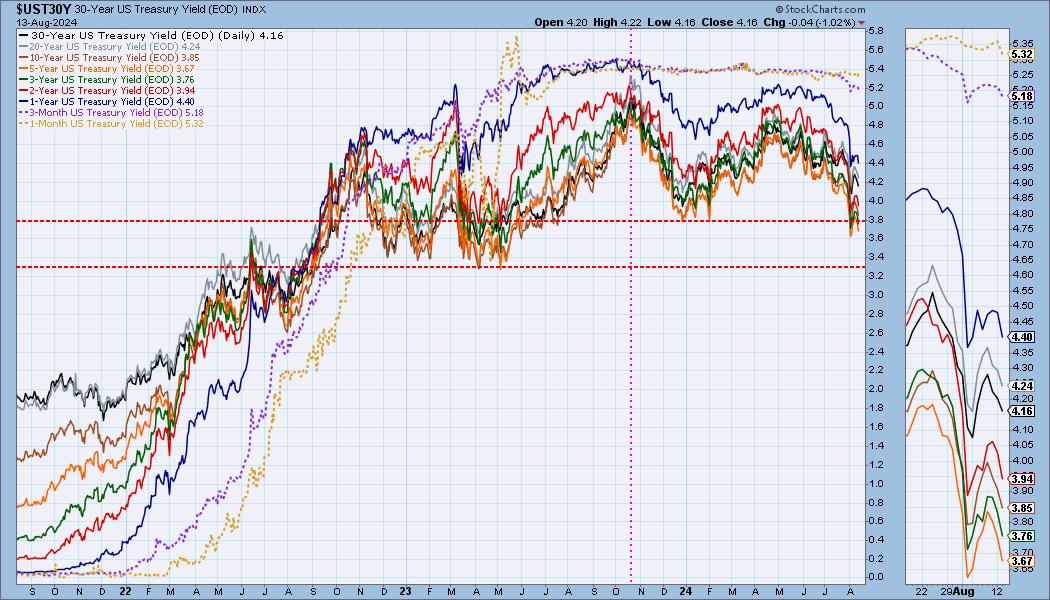Click the Close 4.16 value in header
This screenshot has width=1050, height=600.
[x=729, y=22]
